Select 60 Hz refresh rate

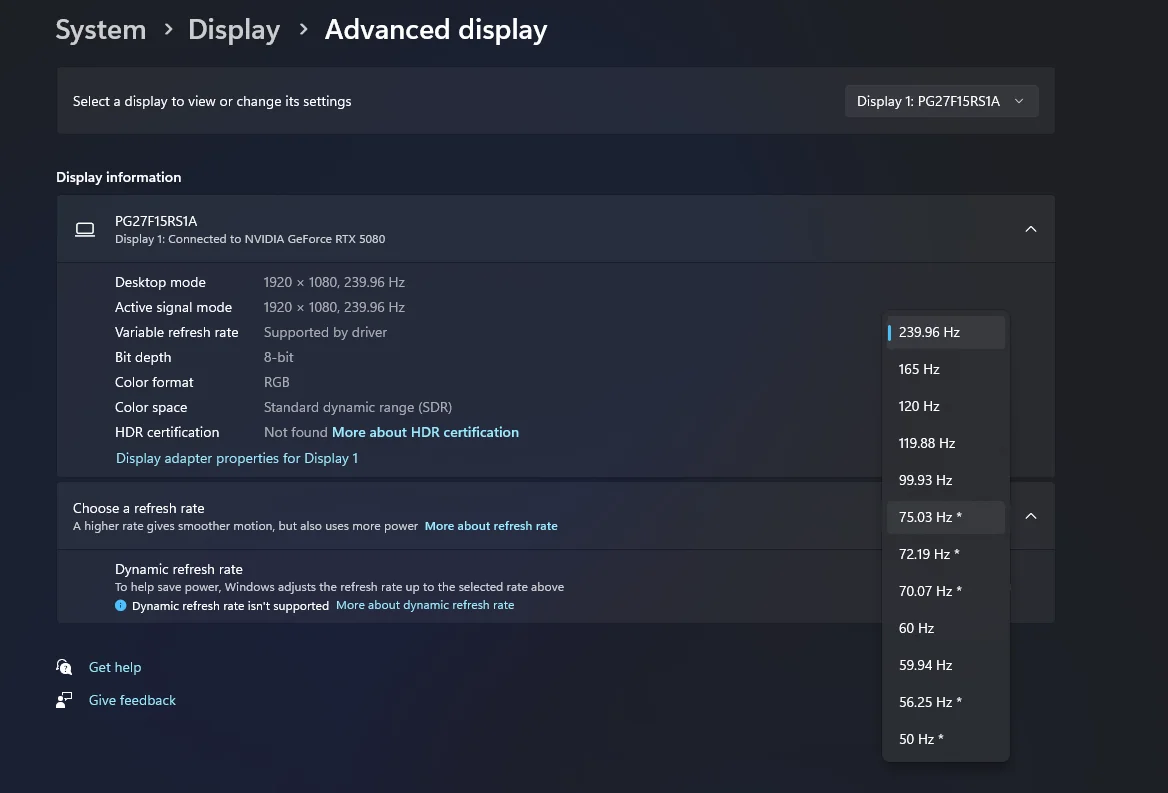[945, 628]
